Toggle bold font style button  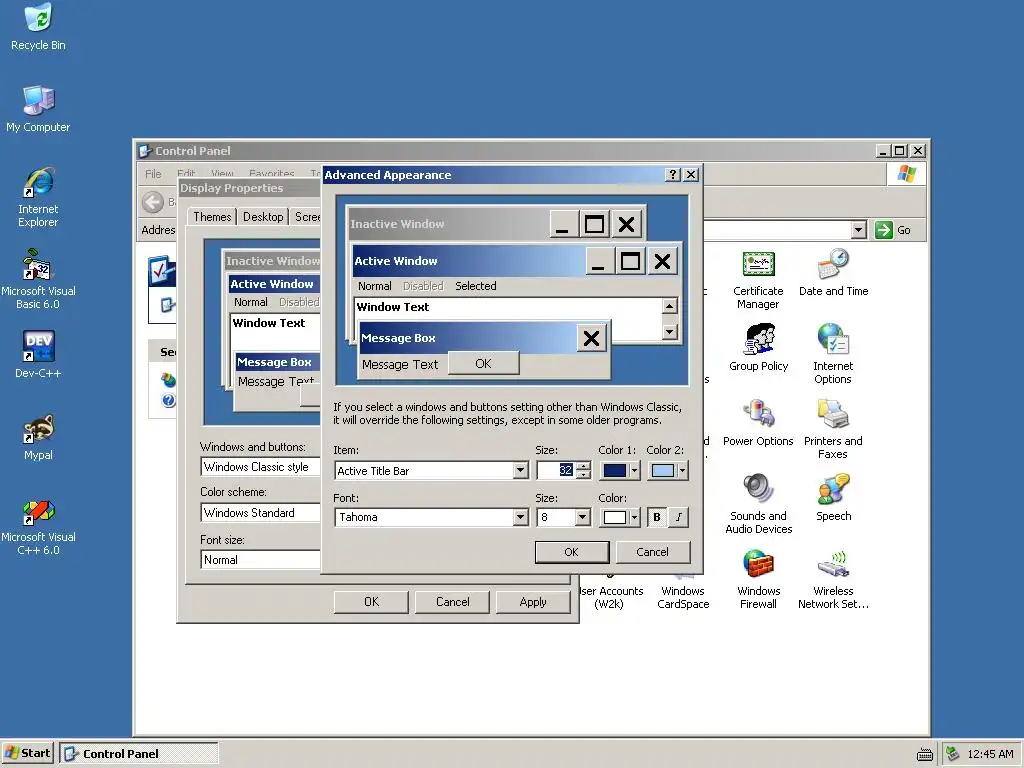coord(657,517)
